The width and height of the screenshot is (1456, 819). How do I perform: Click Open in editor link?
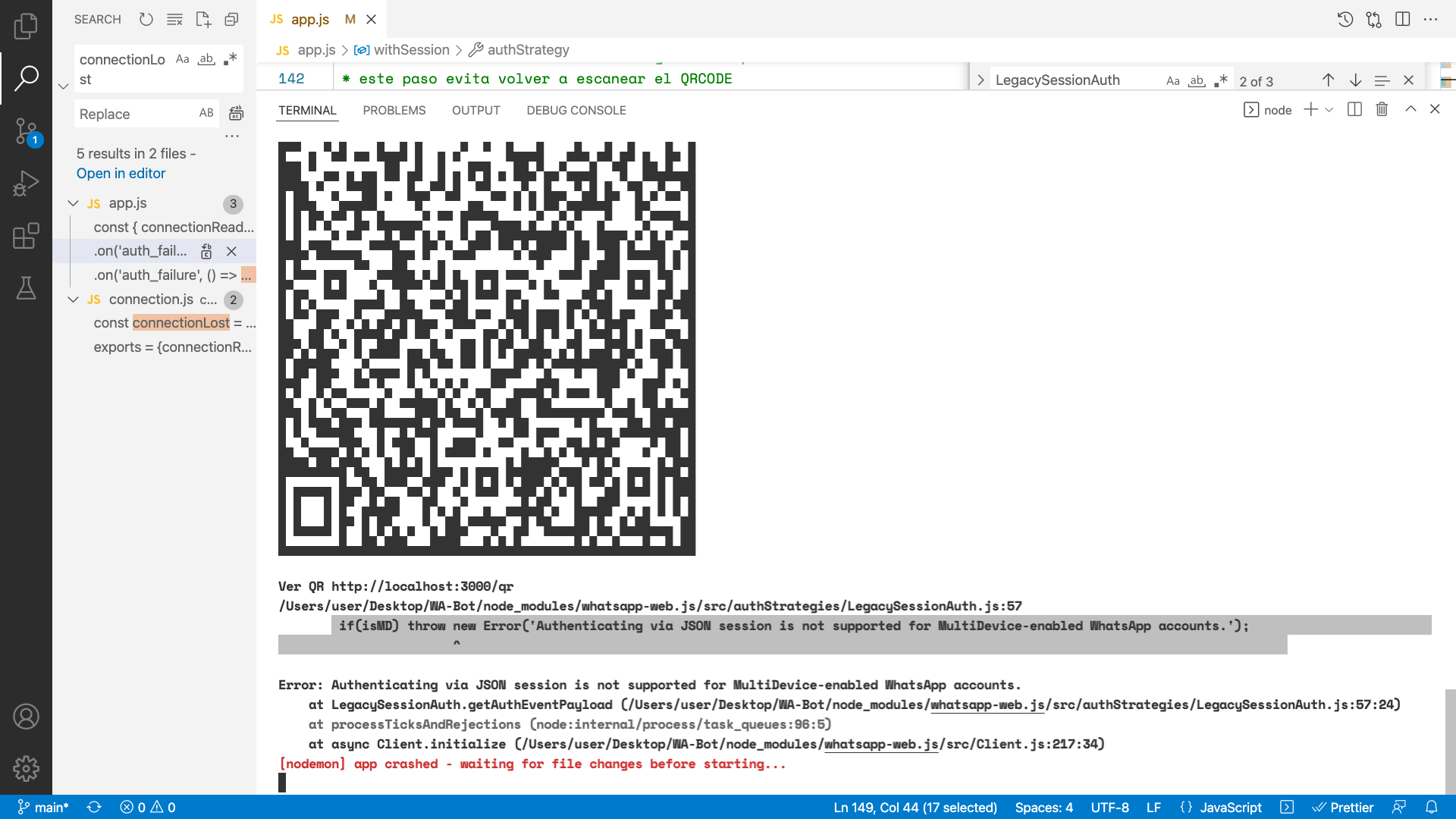coord(121,173)
